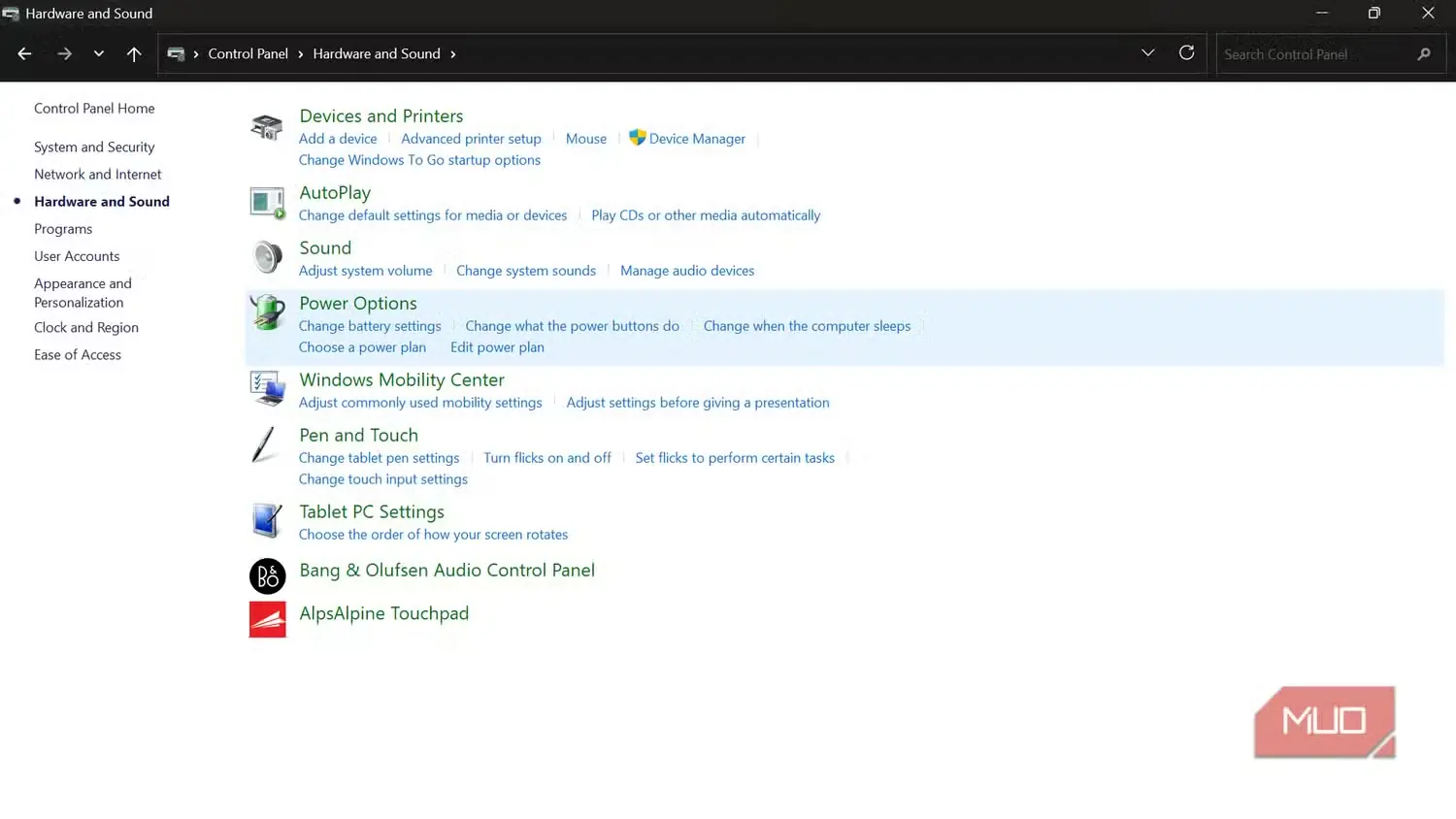Select Hardware and Sound in sidebar

coord(102,202)
